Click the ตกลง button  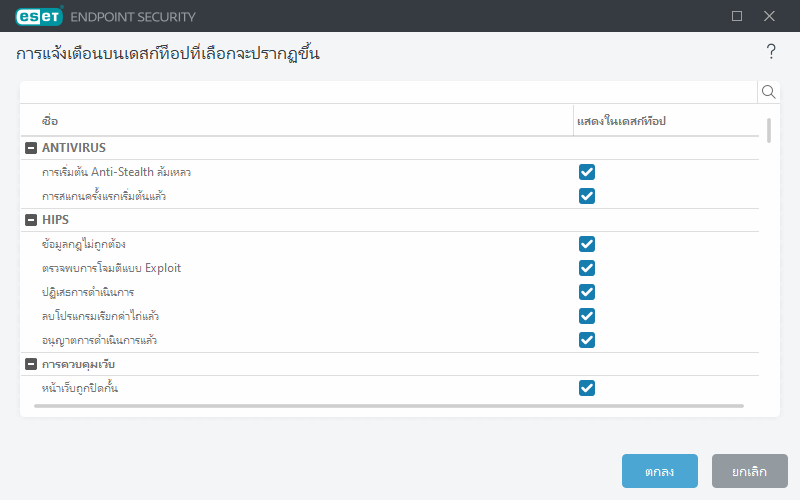(x=660, y=471)
